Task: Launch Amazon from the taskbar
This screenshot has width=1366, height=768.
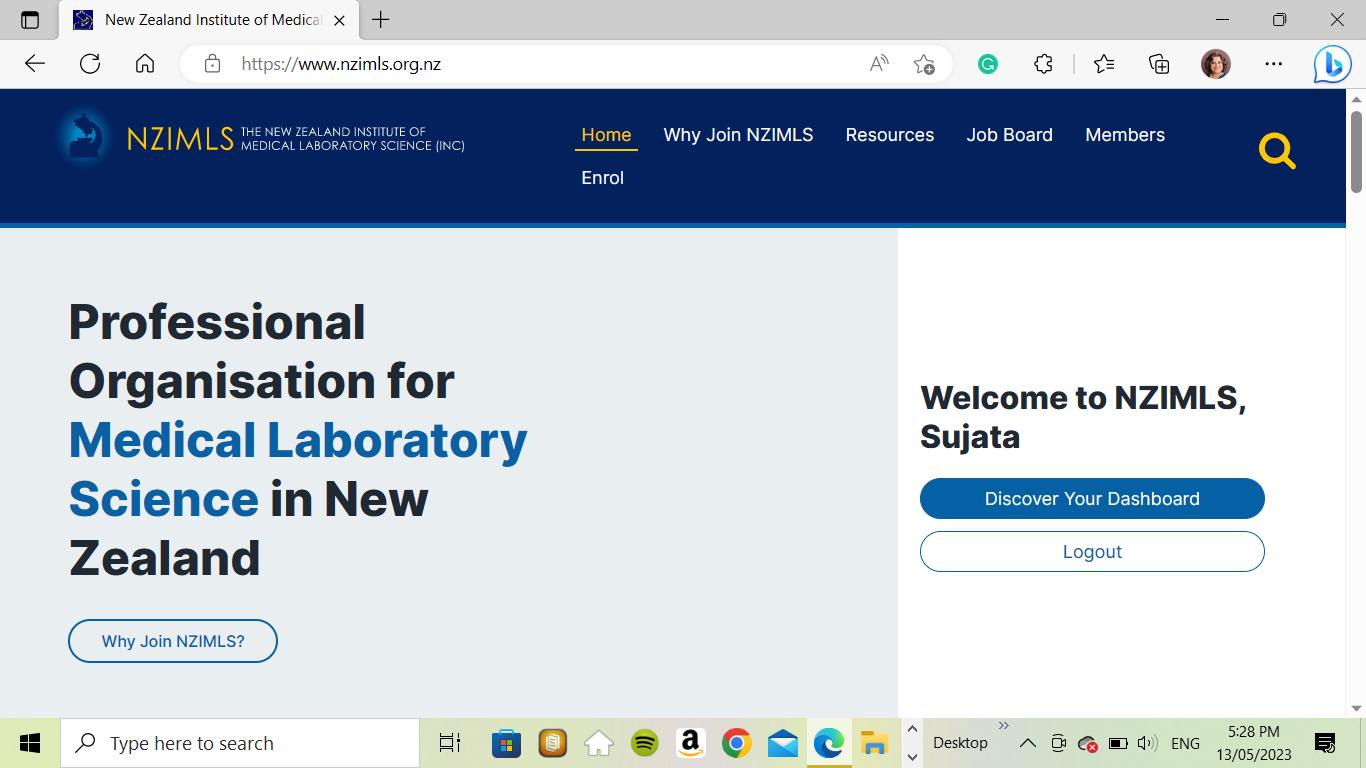Action: pyautogui.click(x=690, y=743)
